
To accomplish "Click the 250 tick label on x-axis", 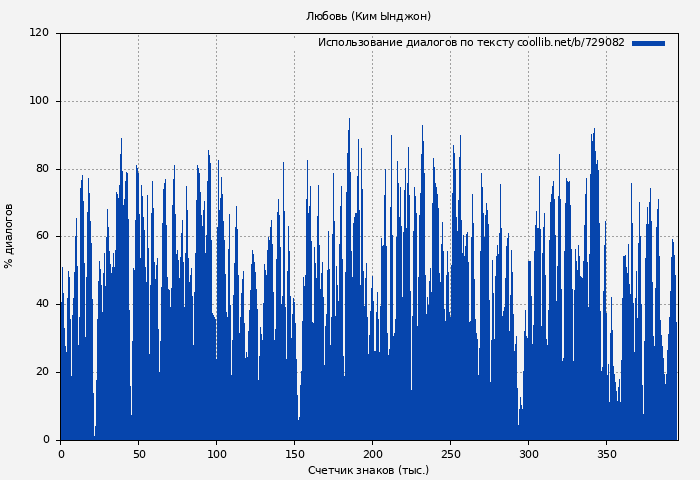I will [450, 454].
